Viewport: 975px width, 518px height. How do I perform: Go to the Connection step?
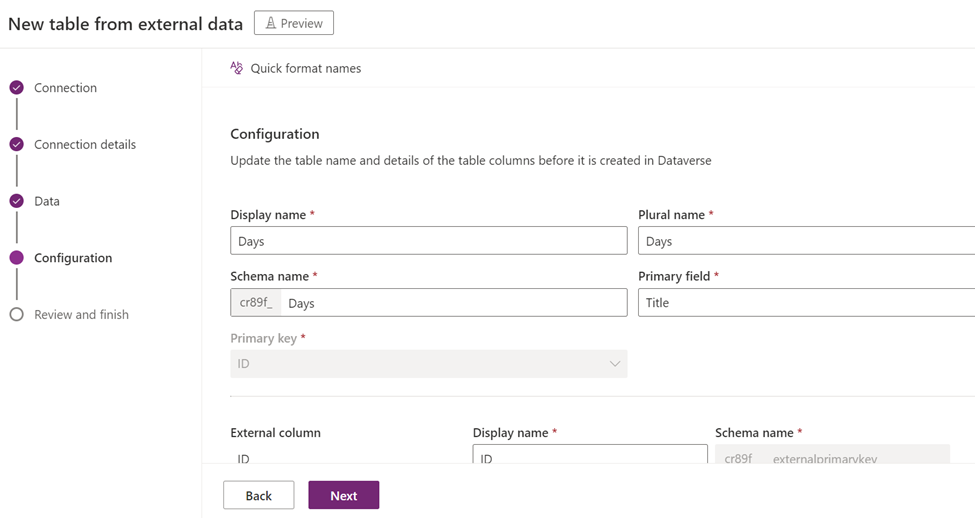coord(65,88)
